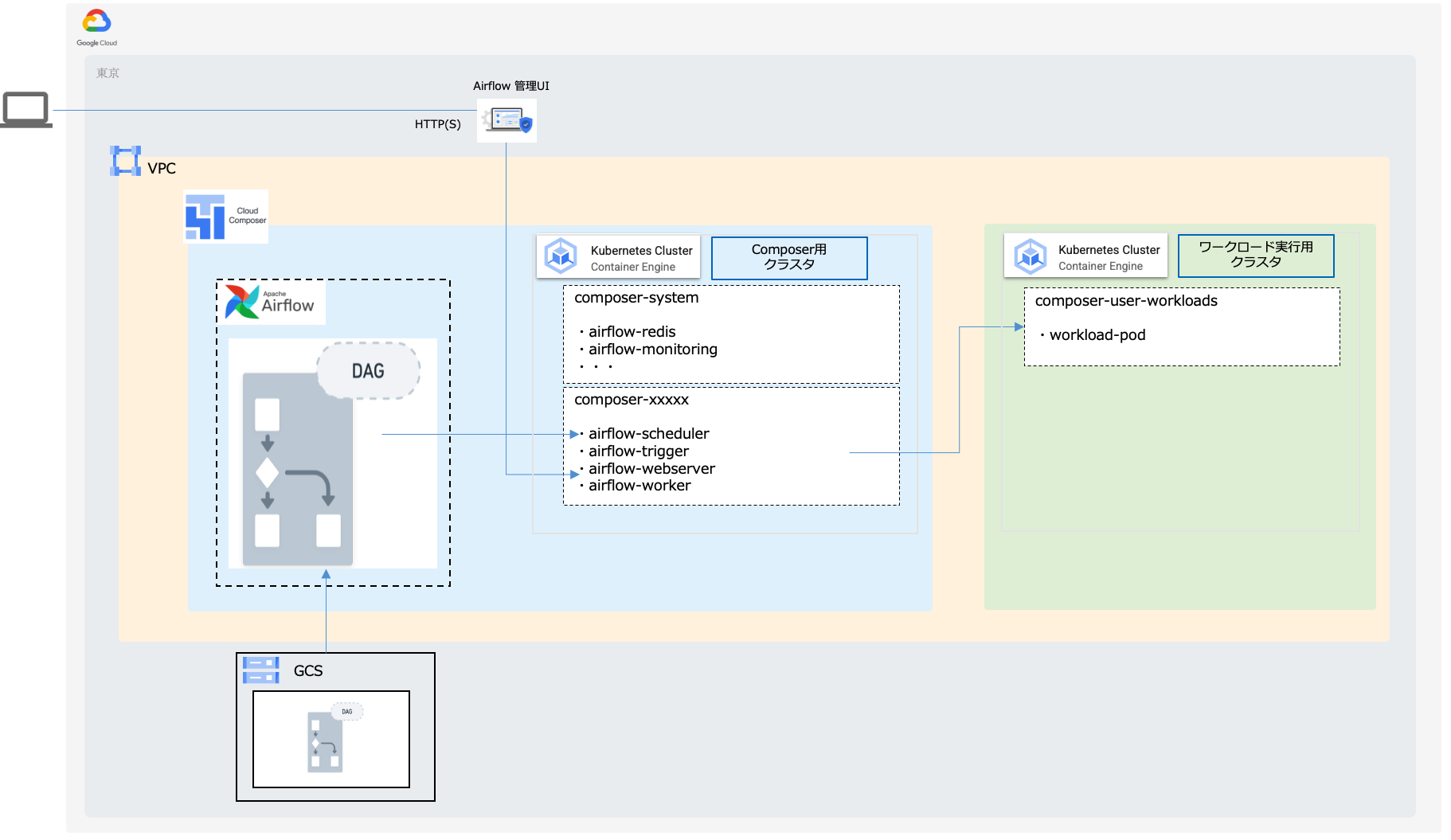Click the GCS storage bucket icon
The height and width of the screenshot is (840, 1451).
coord(261,670)
